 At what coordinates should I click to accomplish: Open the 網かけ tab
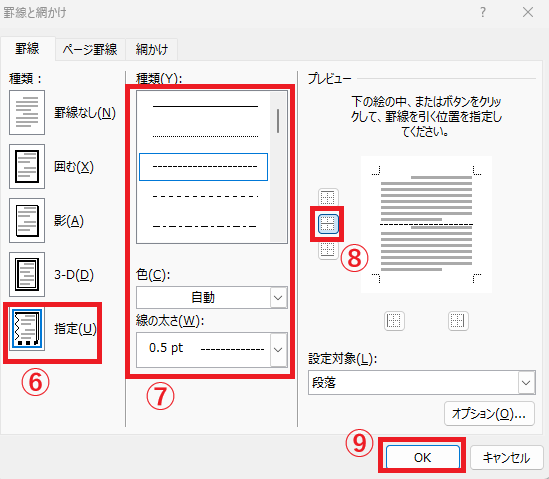[151, 49]
